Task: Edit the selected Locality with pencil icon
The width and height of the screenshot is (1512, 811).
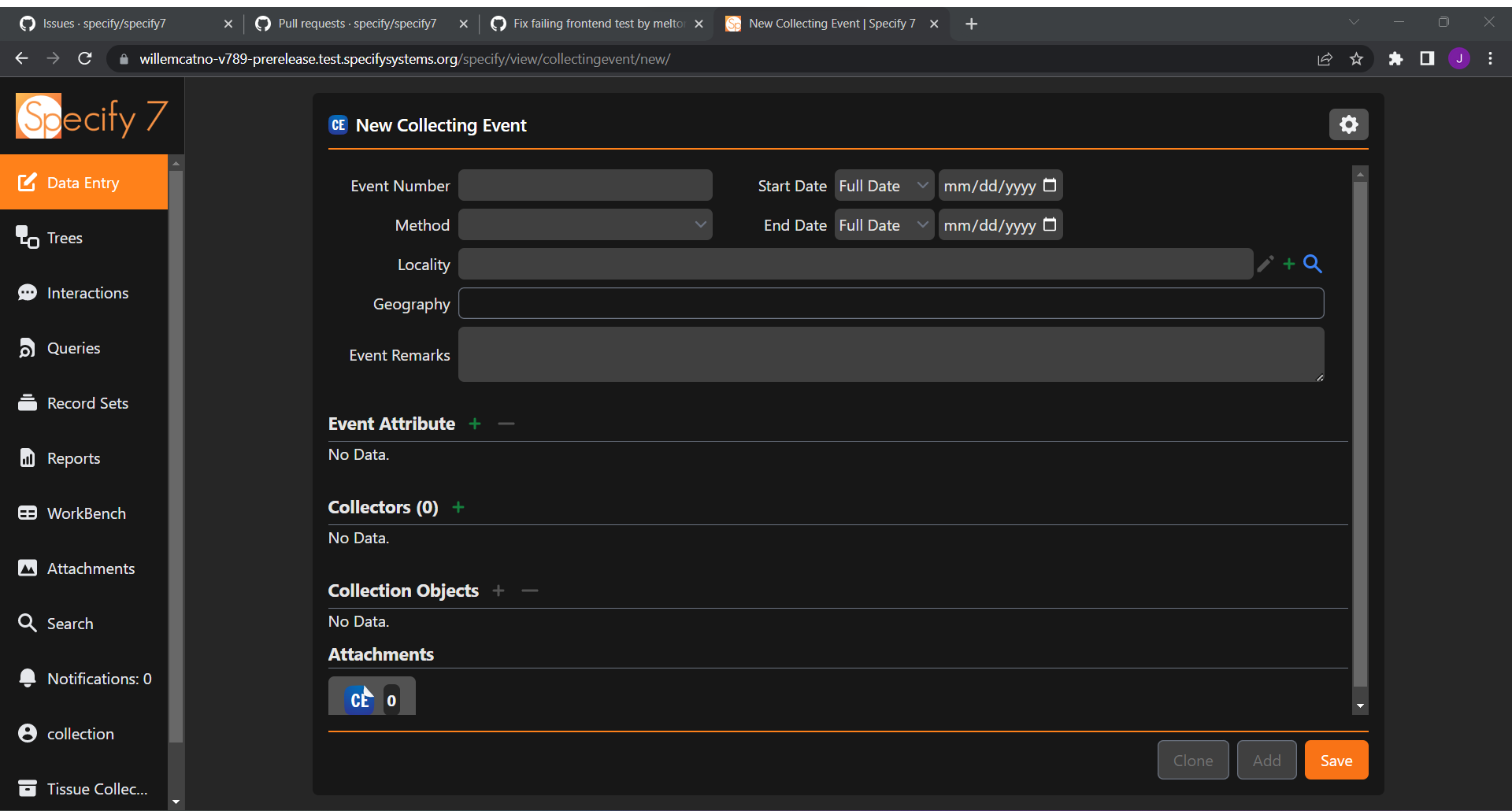Action: tap(1265, 264)
